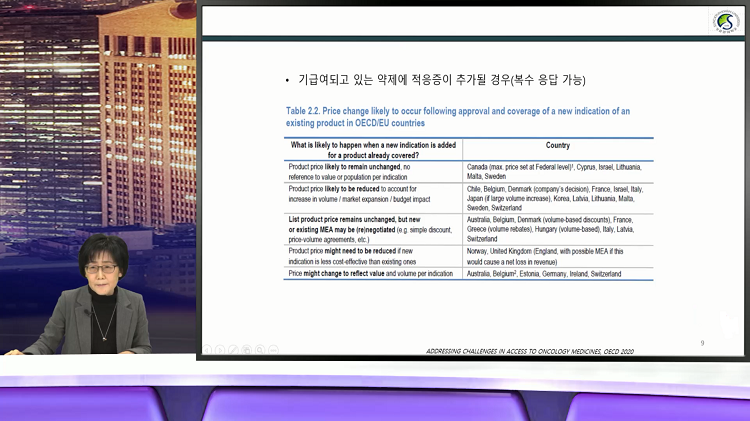Select 'might need to be reduced' row

tap(374, 255)
